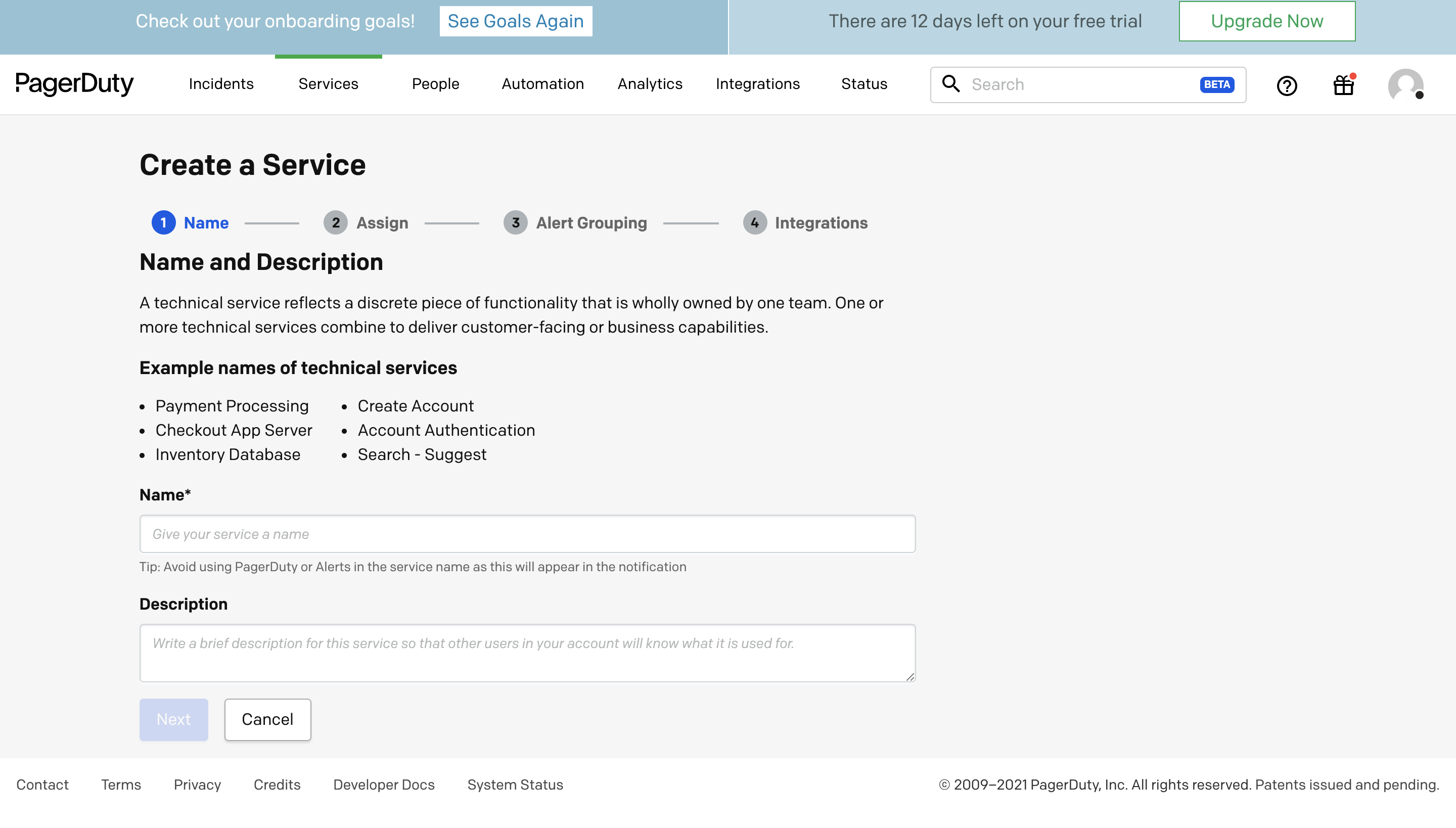Open the Terms footer link
1456x828 pixels.
point(121,785)
